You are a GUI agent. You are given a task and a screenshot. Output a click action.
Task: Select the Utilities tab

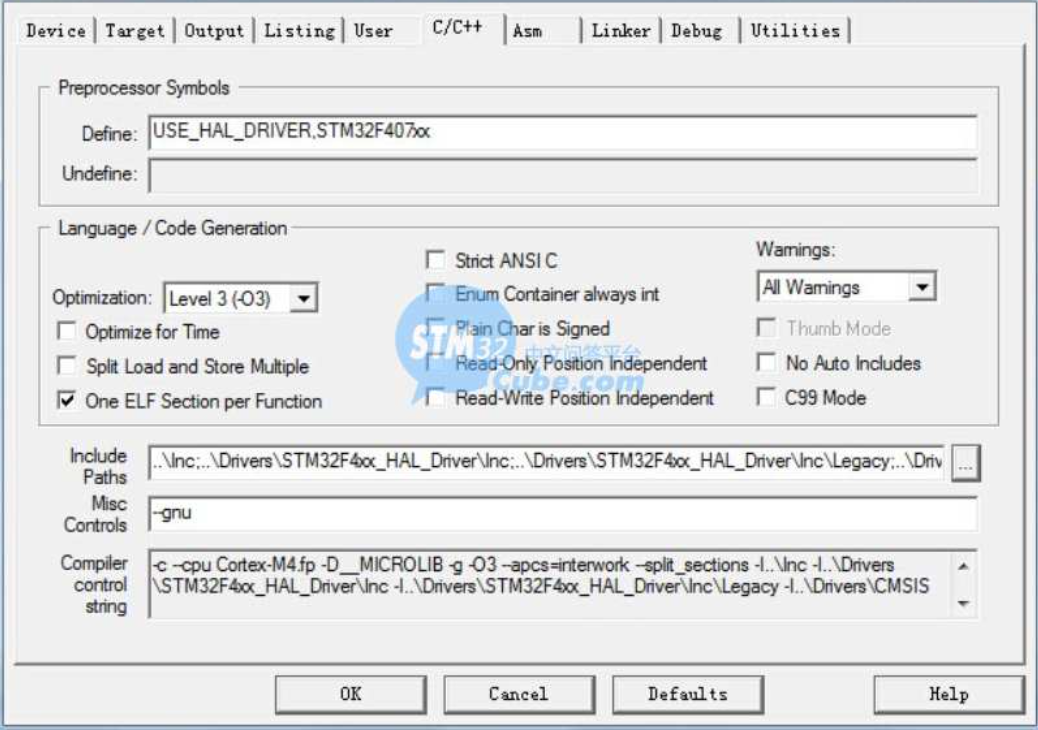795,31
